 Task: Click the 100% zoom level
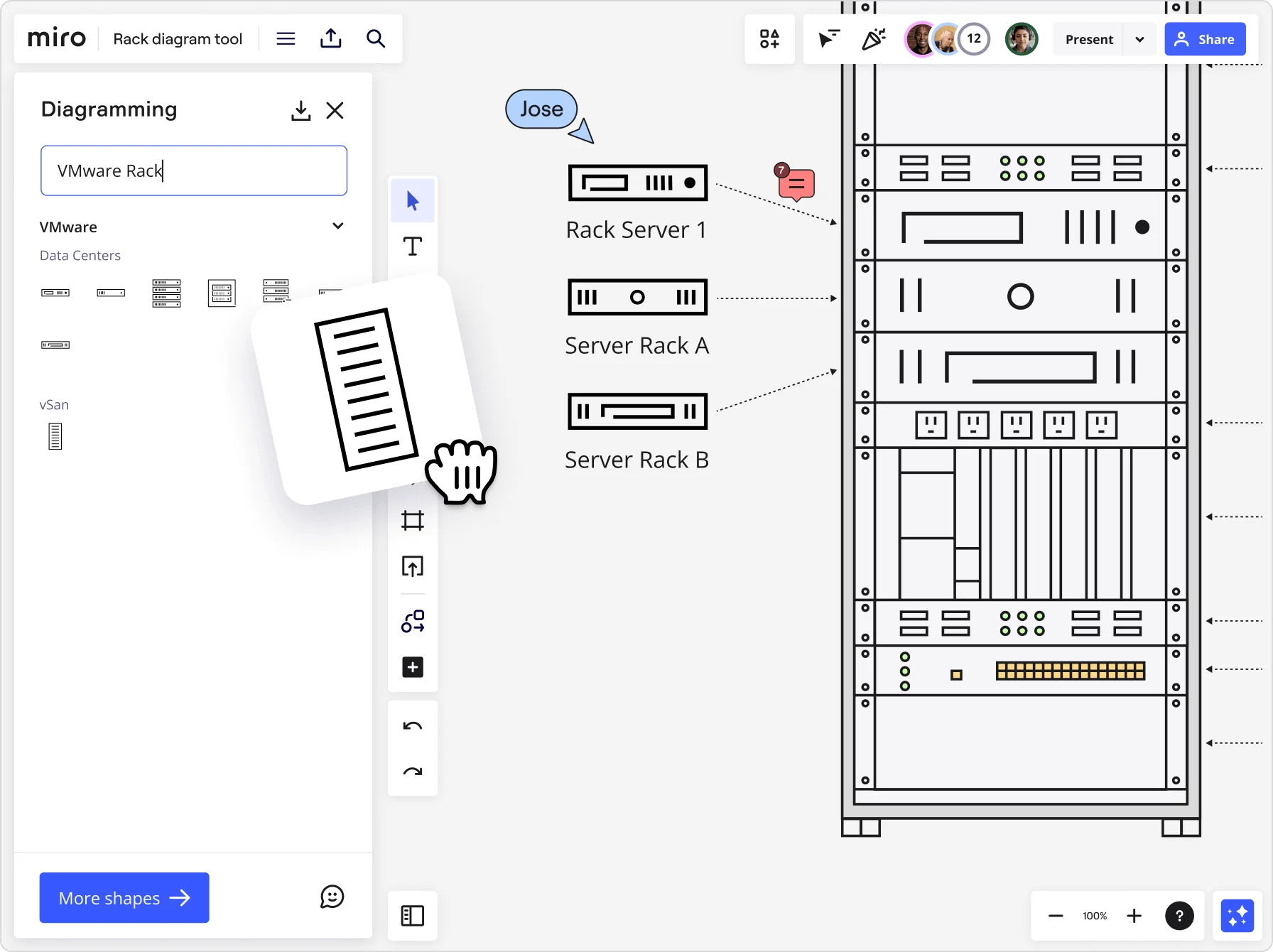(1095, 916)
